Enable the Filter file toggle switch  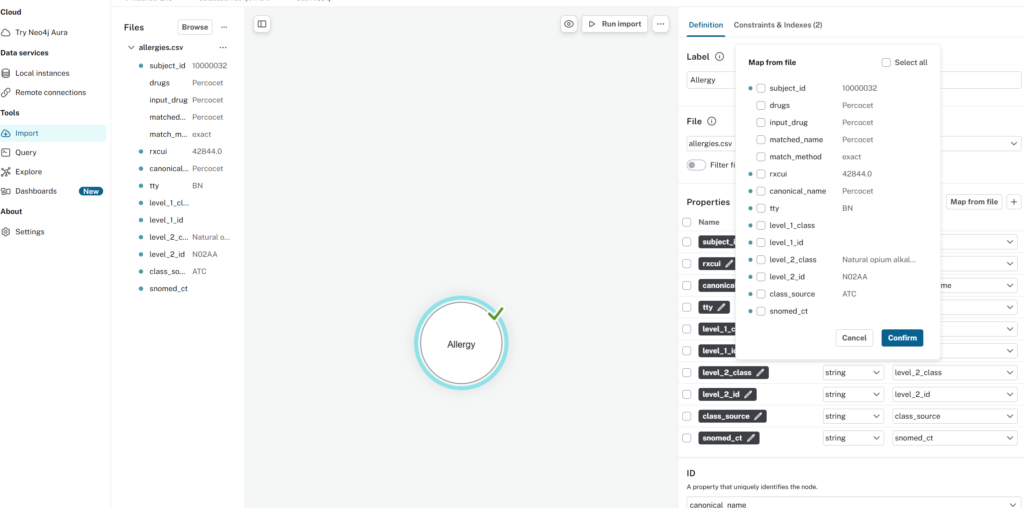coord(696,165)
